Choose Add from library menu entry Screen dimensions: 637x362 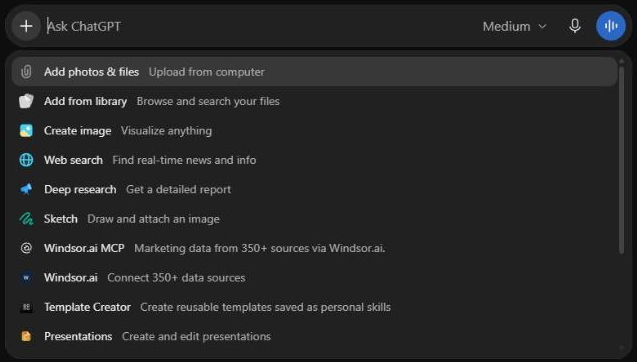click(314, 101)
